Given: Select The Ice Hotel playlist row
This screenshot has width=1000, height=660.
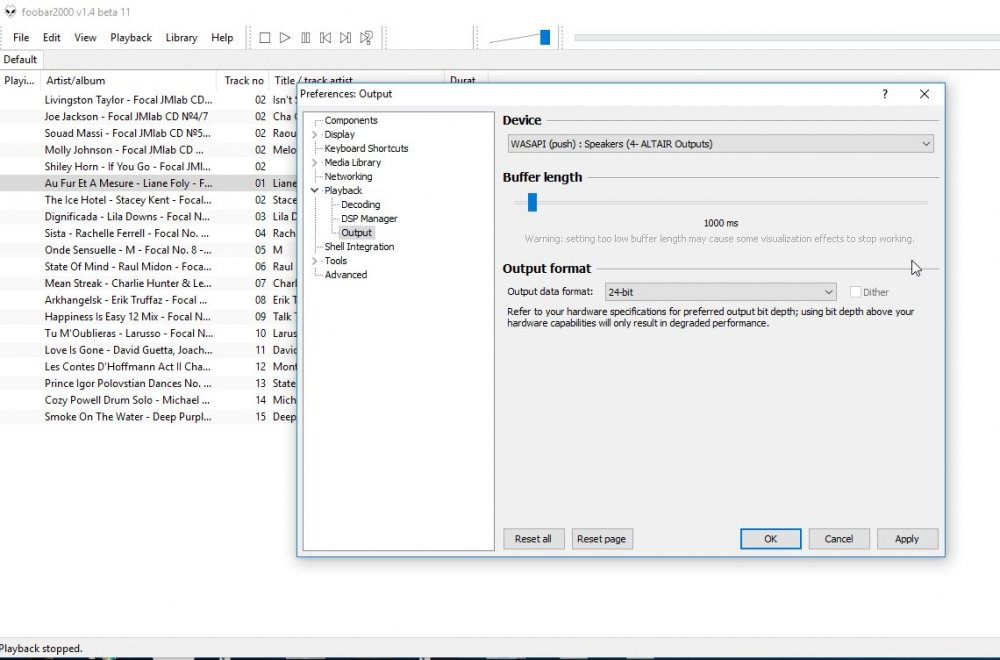Looking at the screenshot, I should click(x=148, y=200).
